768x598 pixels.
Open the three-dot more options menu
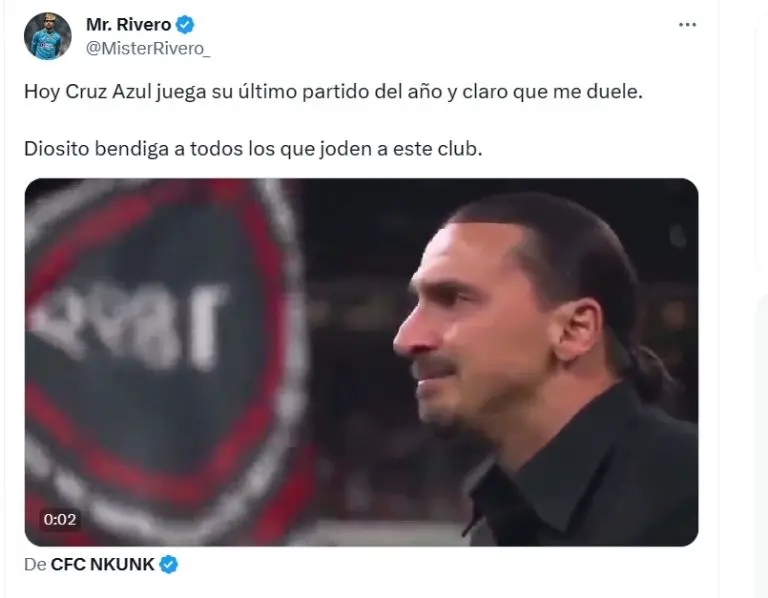pos(687,24)
